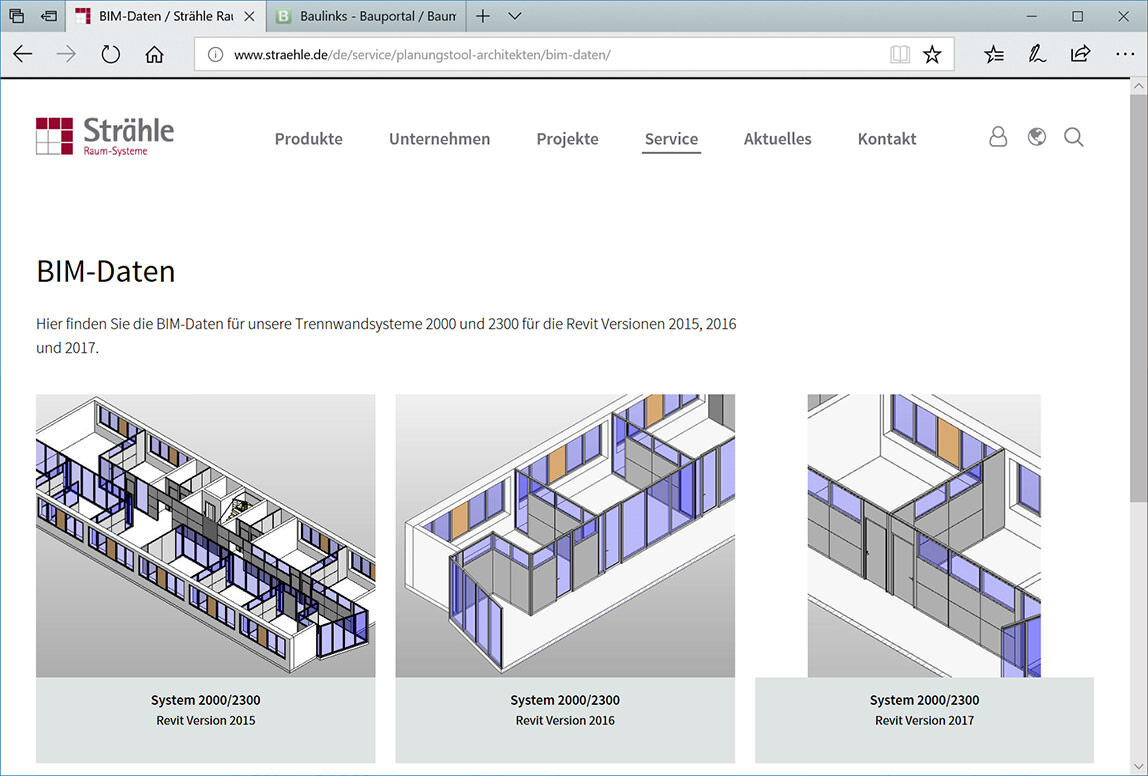
Task: Select System 2000/2300 Revit Version 2015 link
Action: pyautogui.click(x=206, y=710)
